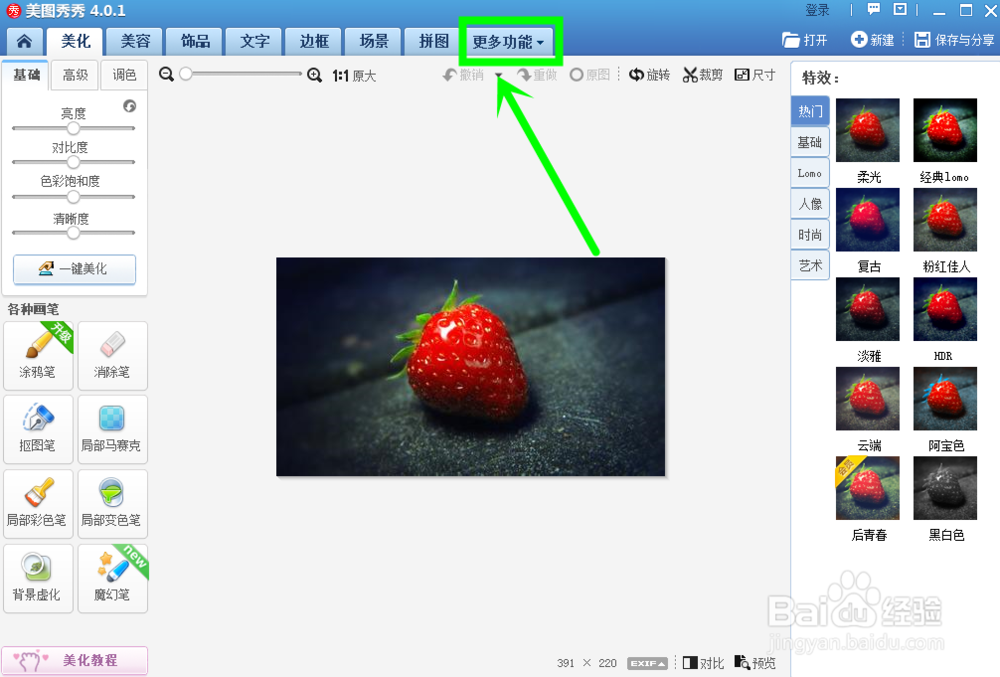Switch to the 拼图 tab

click(x=433, y=41)
